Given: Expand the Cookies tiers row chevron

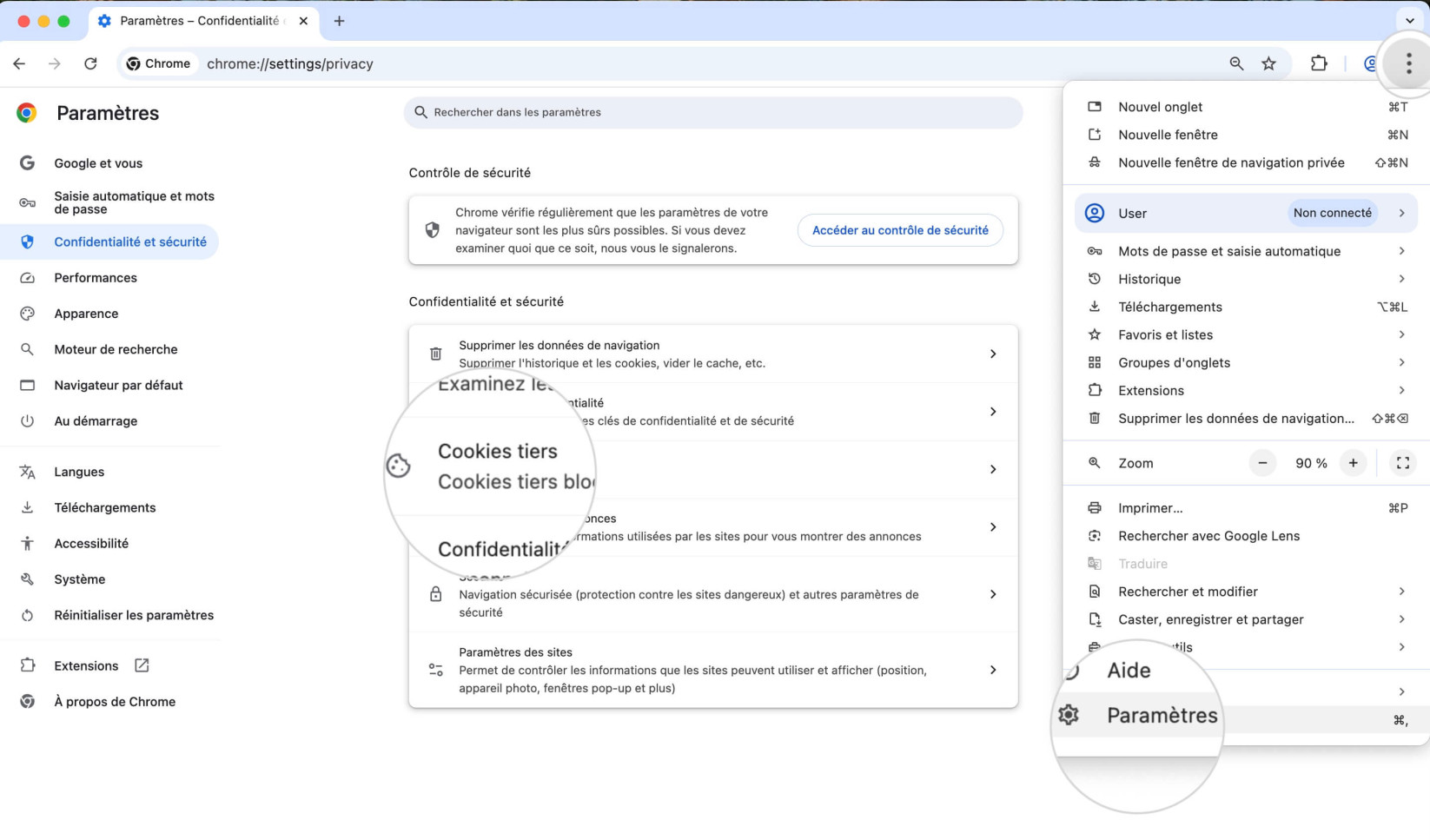Looking at the screenshot, I should [x=993, y=469].
